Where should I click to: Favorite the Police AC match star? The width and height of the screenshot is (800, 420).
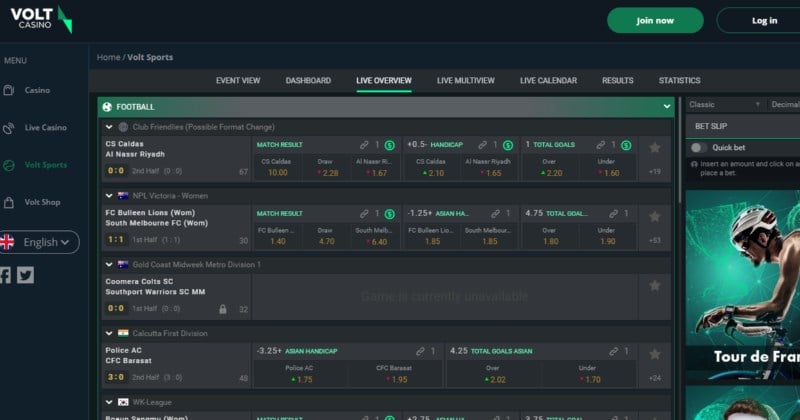(x=655, y=354)
